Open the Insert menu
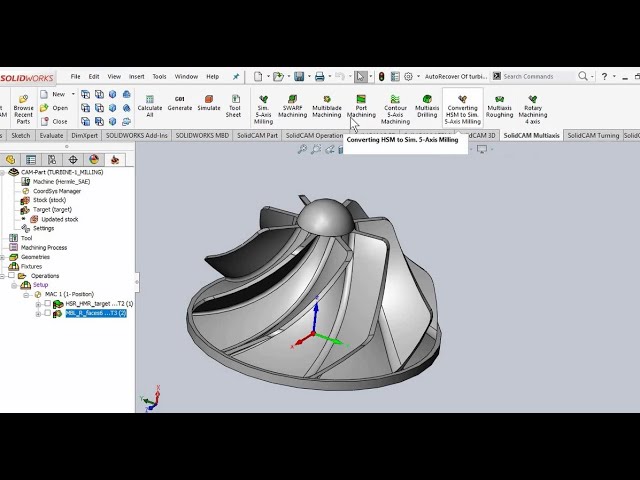Screen dimensions: 640x480 [136, 76]
